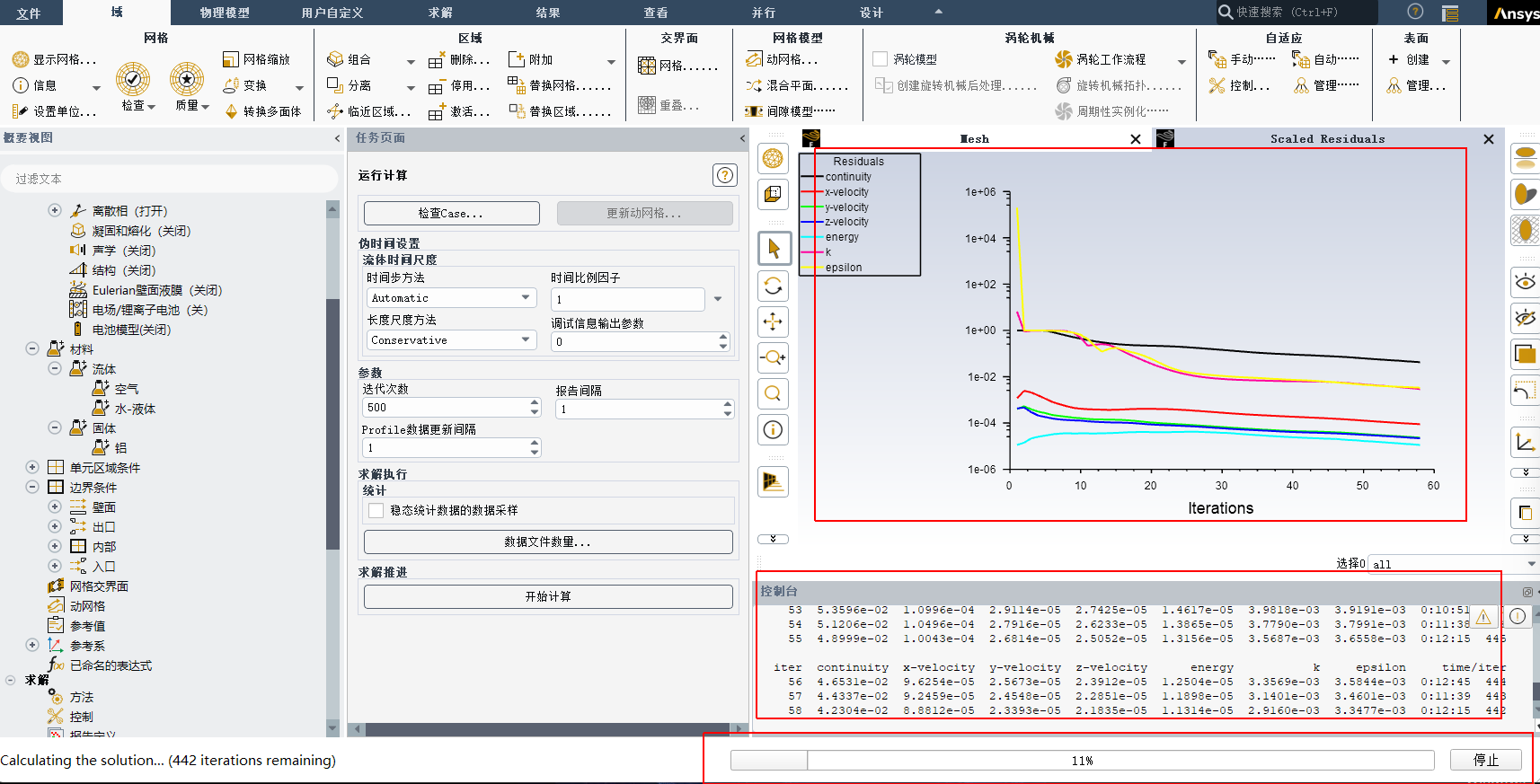Click the 数据文件数量... button
The width and height of the screenshot is (1540, 784).
[548, 542]
